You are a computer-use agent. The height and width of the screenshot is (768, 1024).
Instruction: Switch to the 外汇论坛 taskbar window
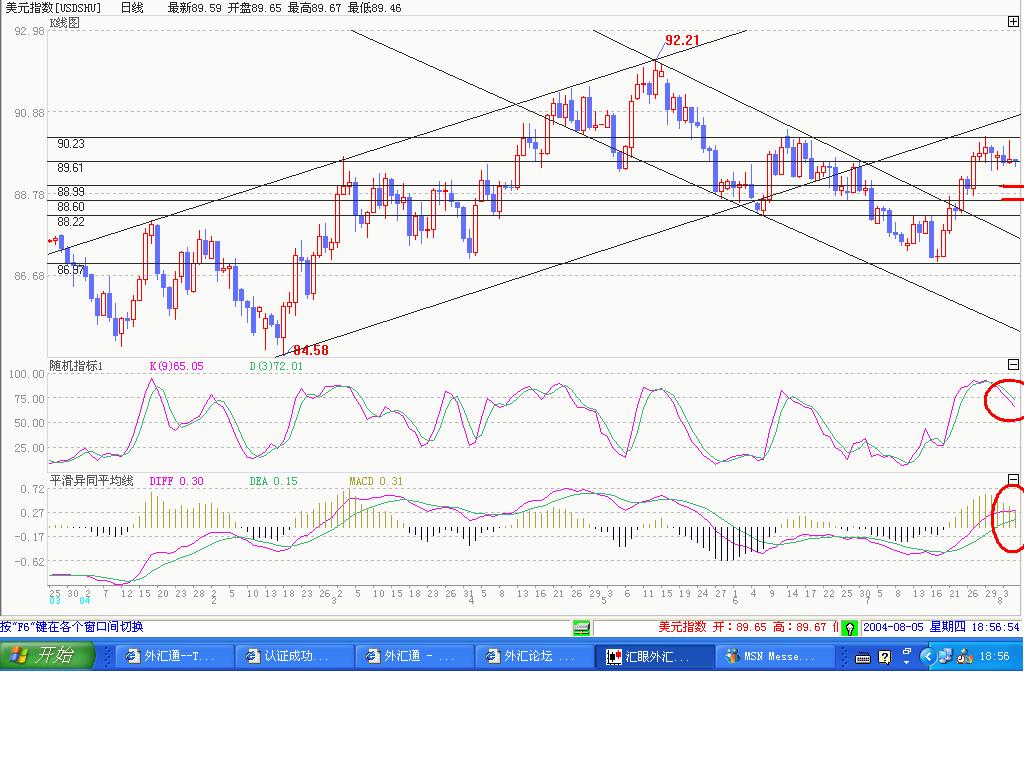tap(536, 656)
